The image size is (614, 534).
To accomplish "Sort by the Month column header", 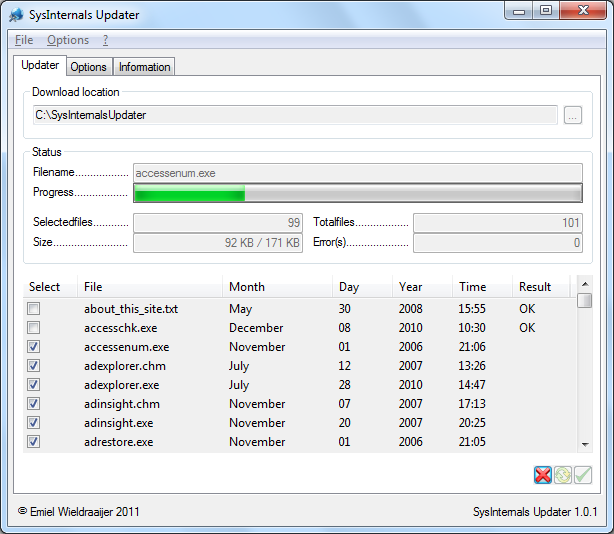I will (x=277, y=287).
